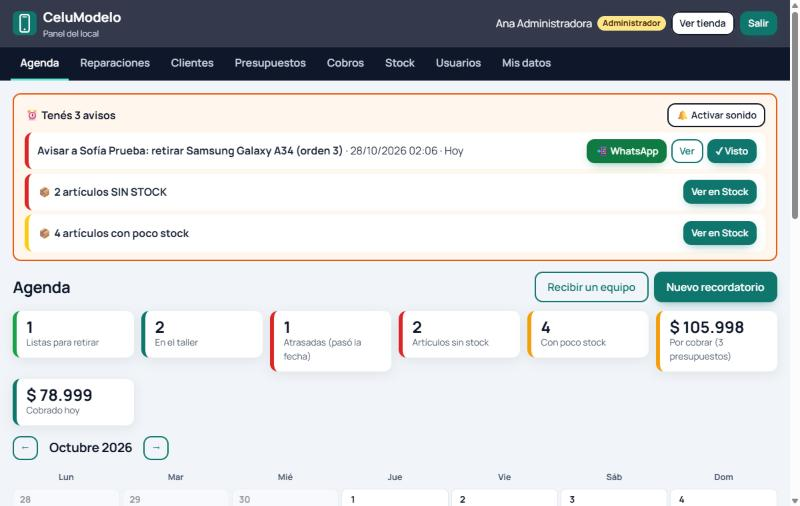Click the Tenés 3 avisos heading
800x506 pixels.
(x=78, y=115)
